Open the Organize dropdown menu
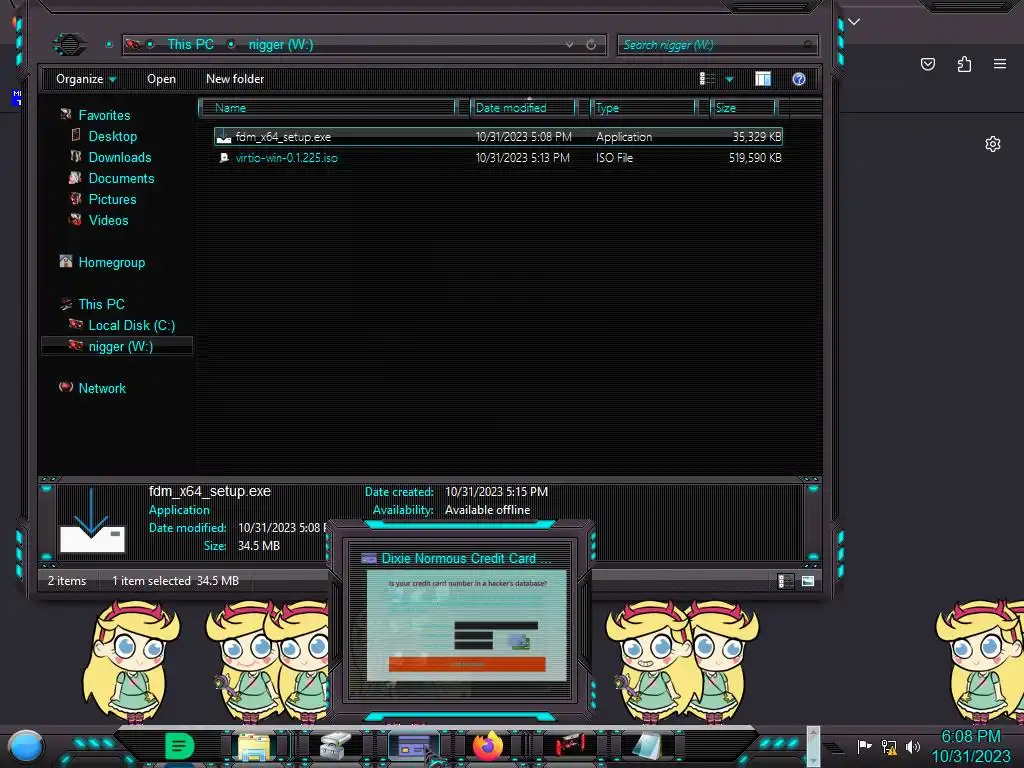This screenshot has height=768, width=1024. (86, 79)
